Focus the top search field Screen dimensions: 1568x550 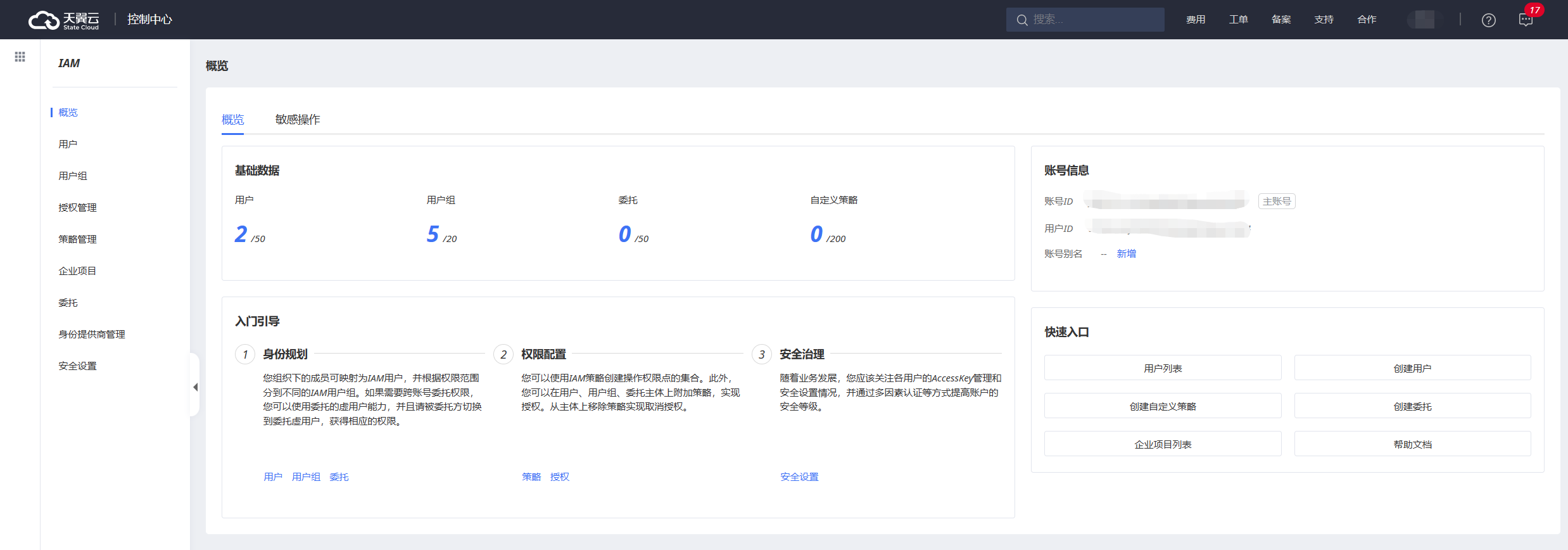click(x=1085, y=20)
